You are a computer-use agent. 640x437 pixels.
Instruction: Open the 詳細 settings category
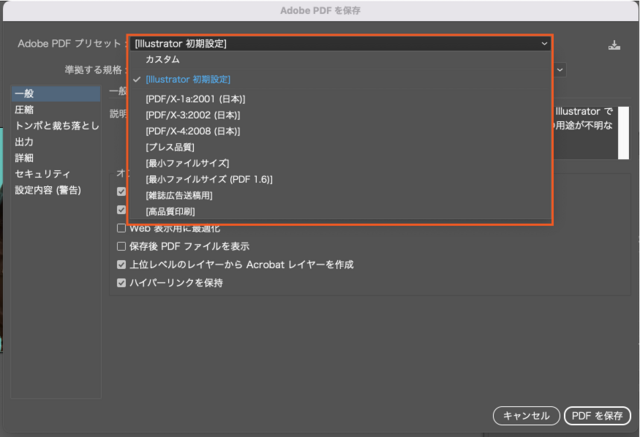pyautogui.click(x=24, y=158)
